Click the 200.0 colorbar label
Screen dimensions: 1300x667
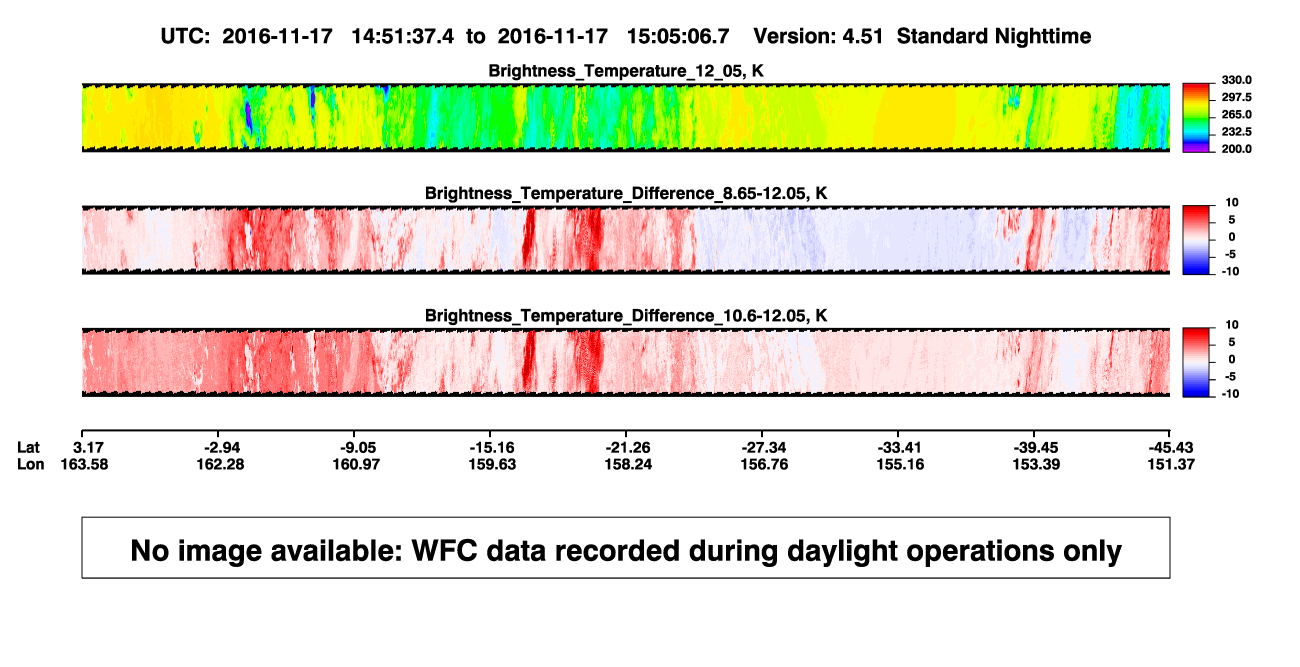(x=1237, y=148)
